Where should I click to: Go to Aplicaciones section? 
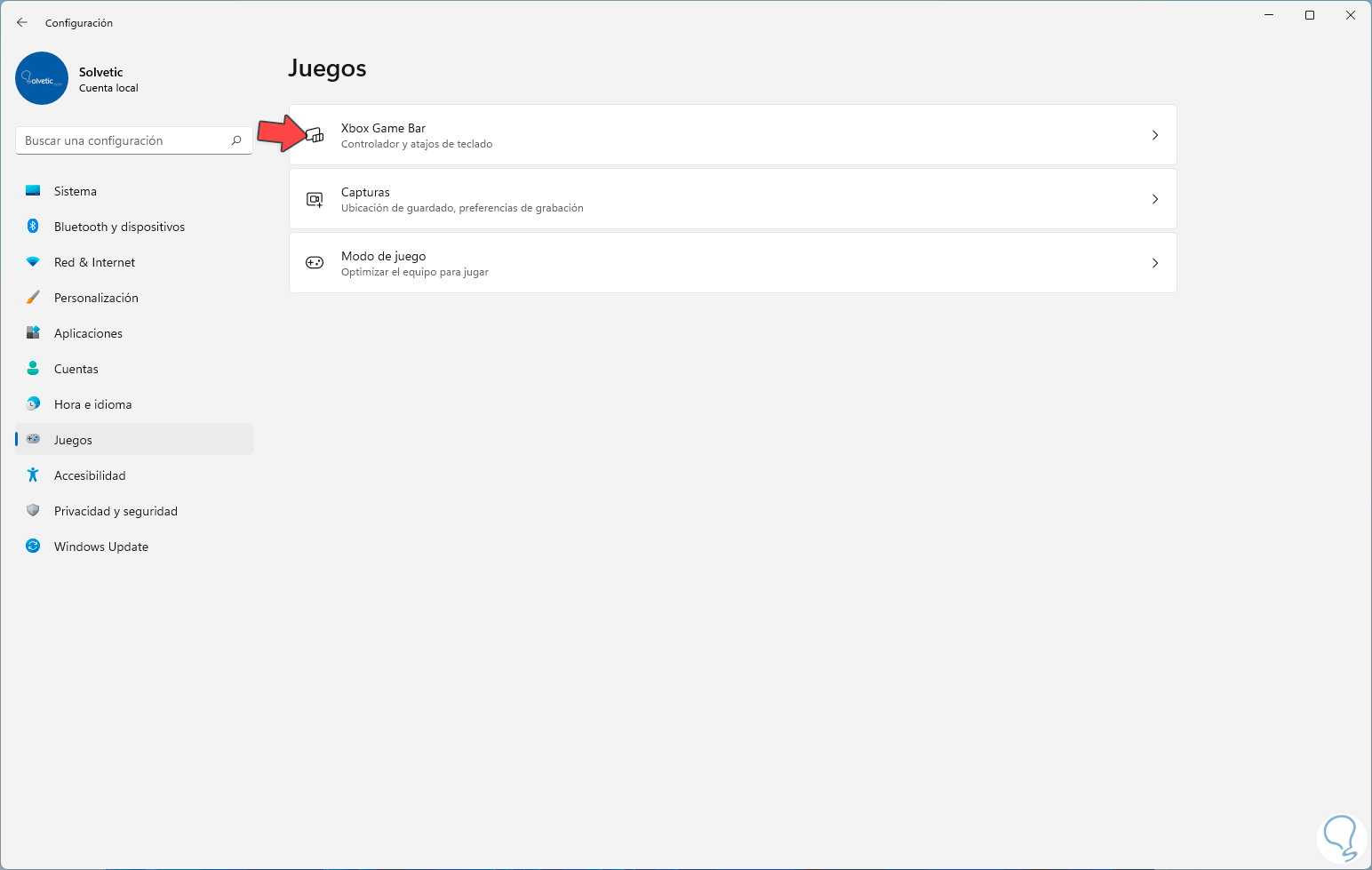[88, 333]
